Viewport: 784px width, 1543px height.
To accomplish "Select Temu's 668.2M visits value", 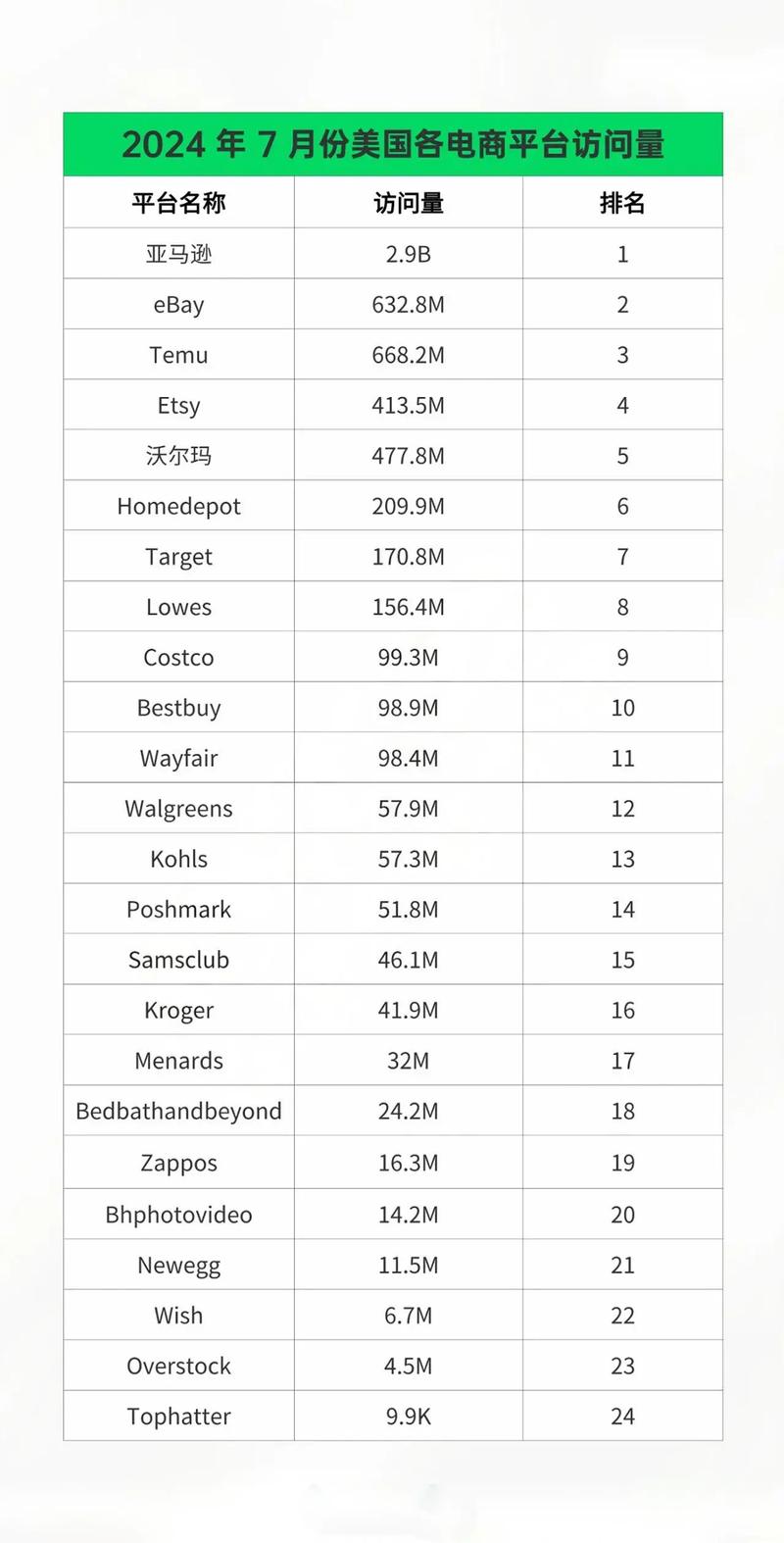I will (408, 355).
